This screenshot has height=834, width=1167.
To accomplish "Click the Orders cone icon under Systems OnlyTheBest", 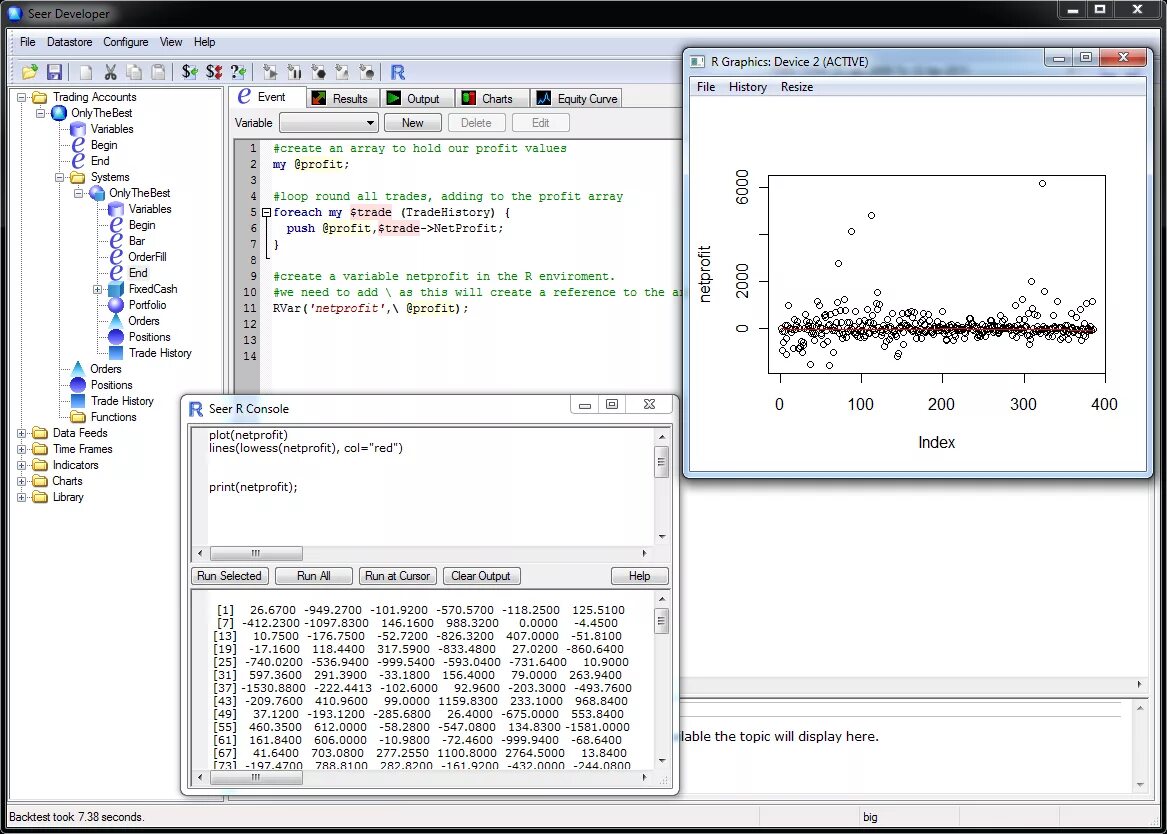I will pyautogui.click(x=116, y=321).
